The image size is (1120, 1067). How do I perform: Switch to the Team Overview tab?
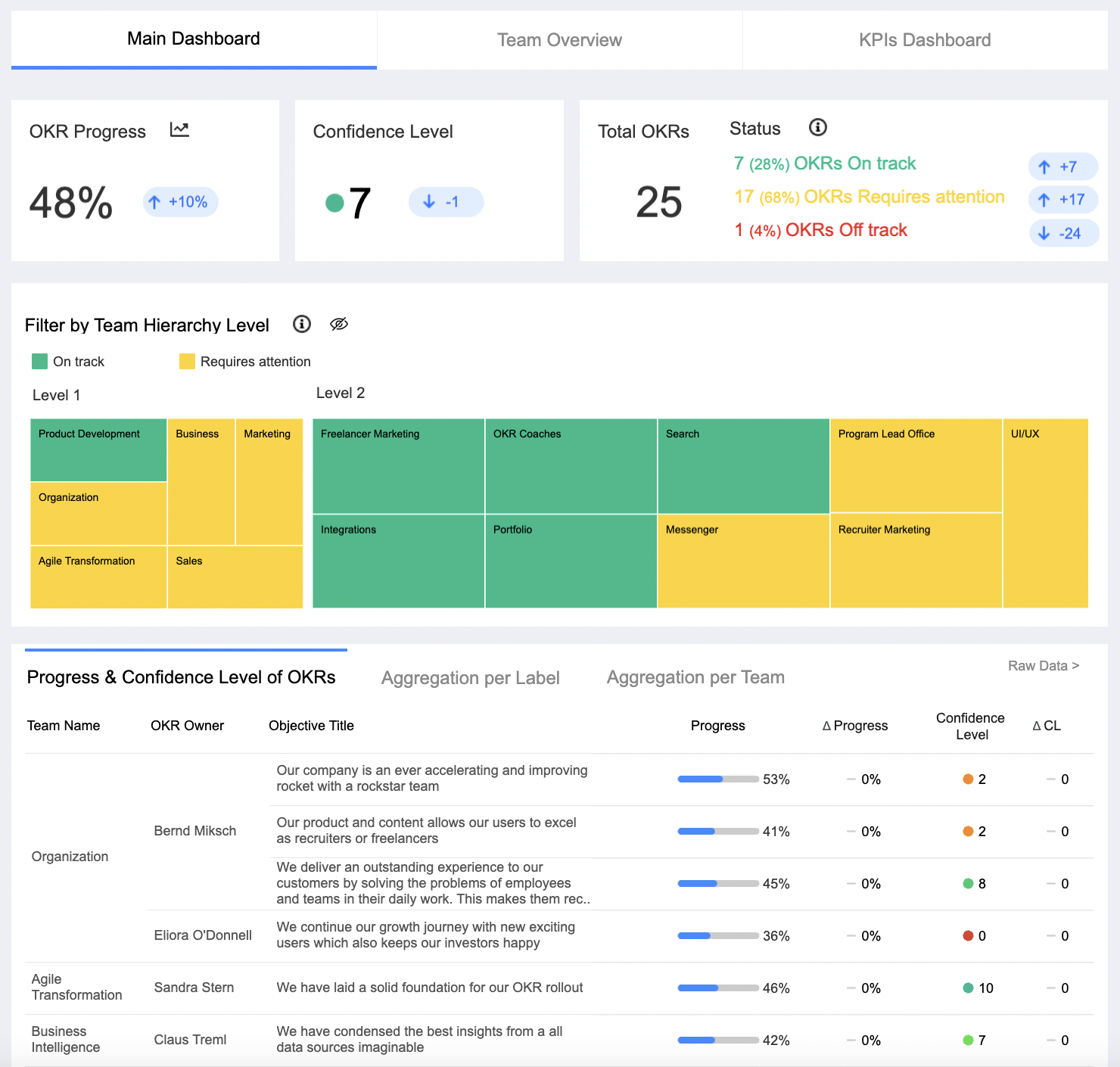(559, 40)
